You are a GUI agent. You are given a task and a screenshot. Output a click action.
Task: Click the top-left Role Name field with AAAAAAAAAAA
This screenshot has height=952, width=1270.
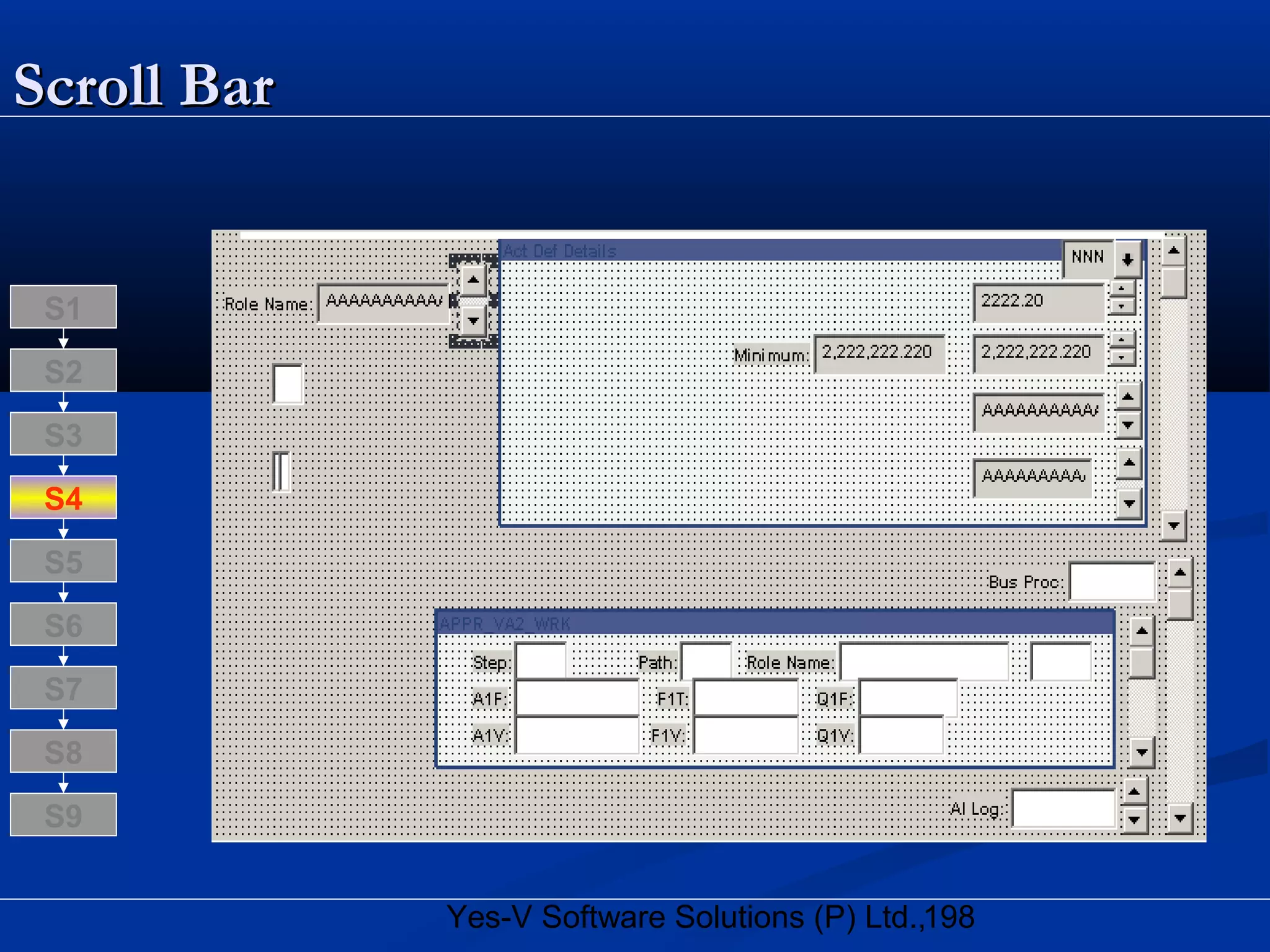383,303
